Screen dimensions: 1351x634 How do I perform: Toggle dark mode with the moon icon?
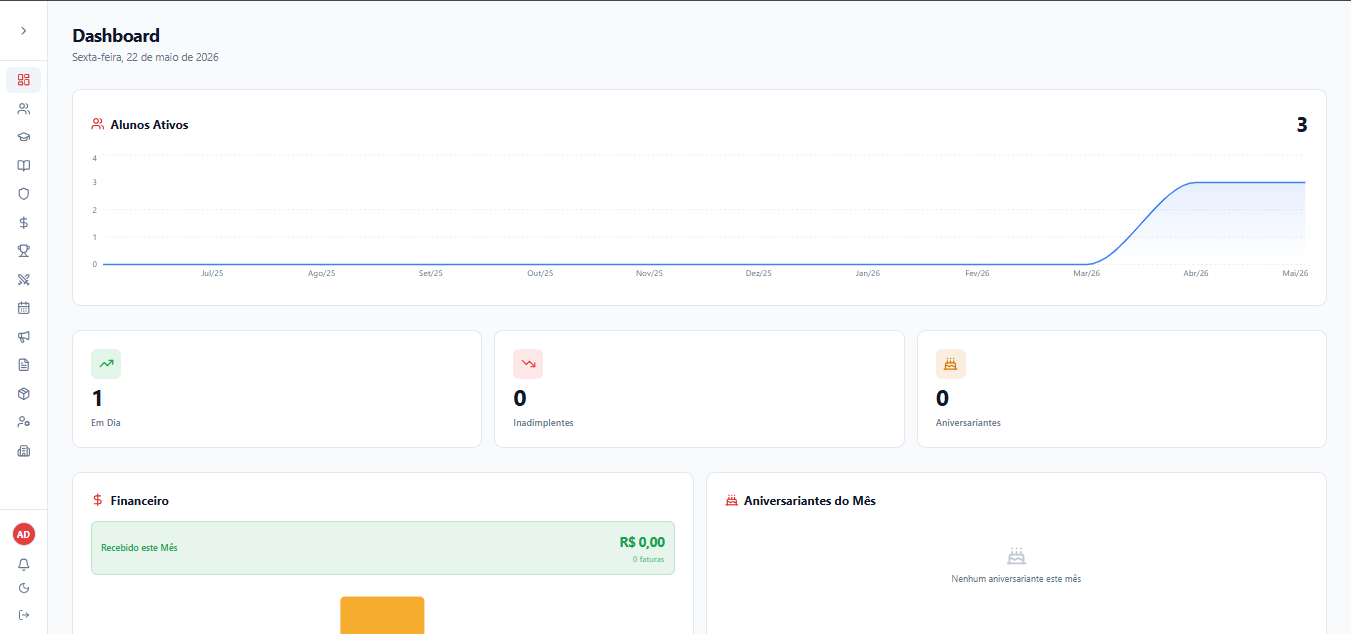pos(24,588)
